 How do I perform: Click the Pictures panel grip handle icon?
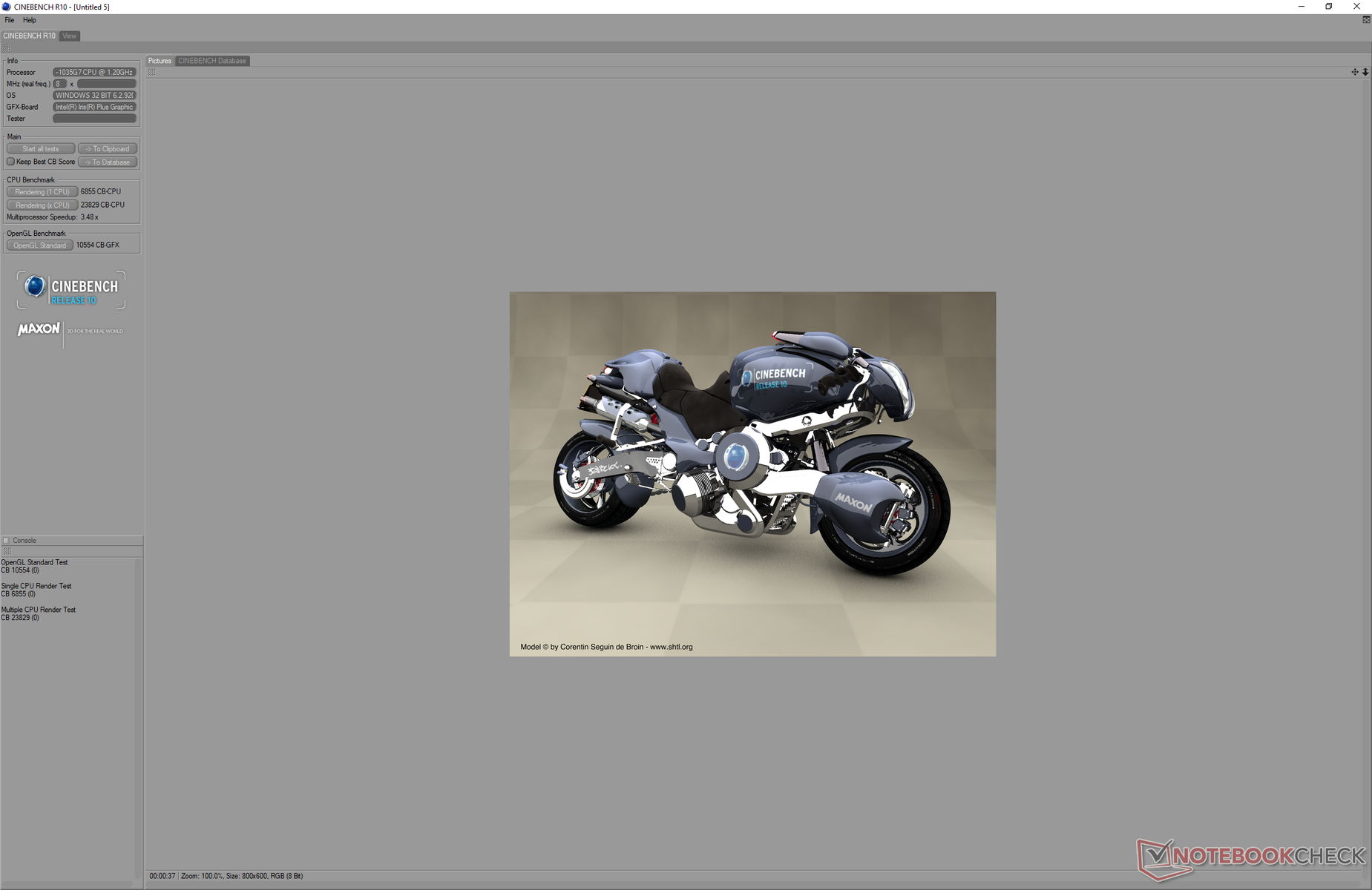point(151,72)
